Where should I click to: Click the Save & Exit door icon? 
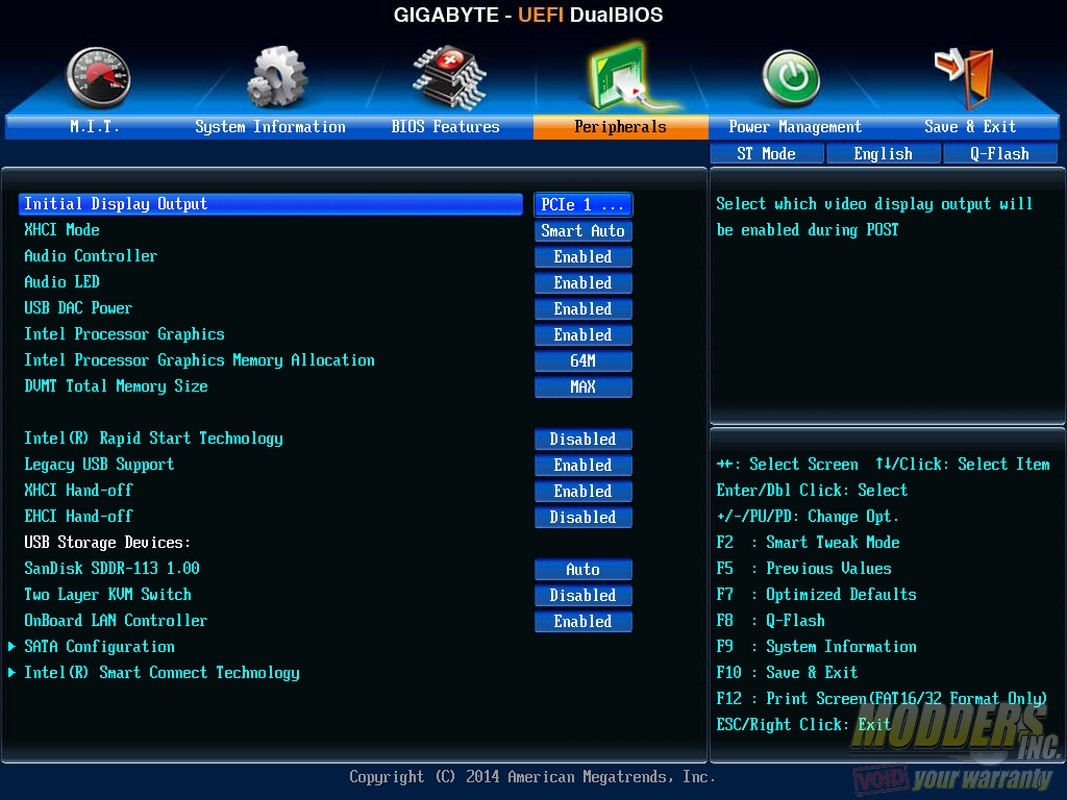click(965, 77)
